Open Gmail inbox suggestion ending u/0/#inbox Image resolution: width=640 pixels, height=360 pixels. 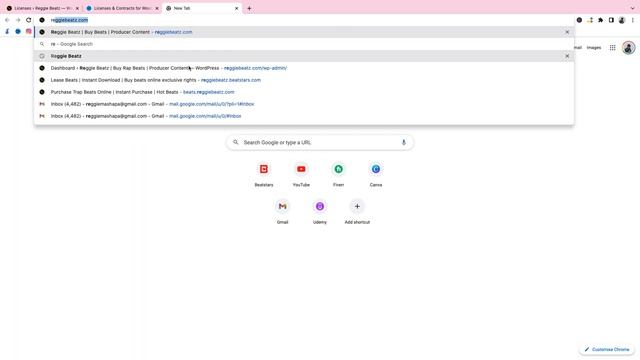coord(304,116)
